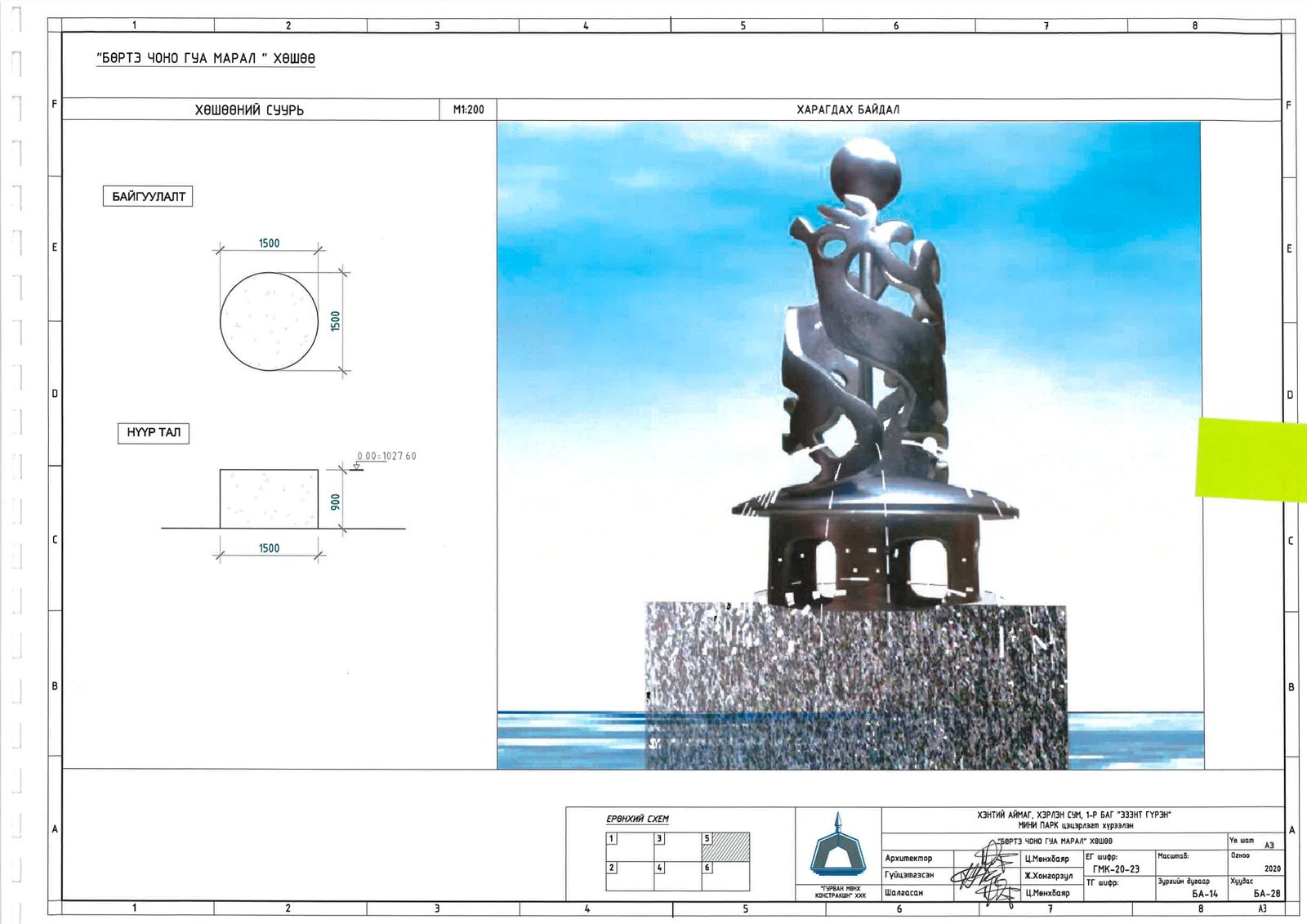
Task: Select cell 6 in the general scheme grid
Action: point(725,876)
